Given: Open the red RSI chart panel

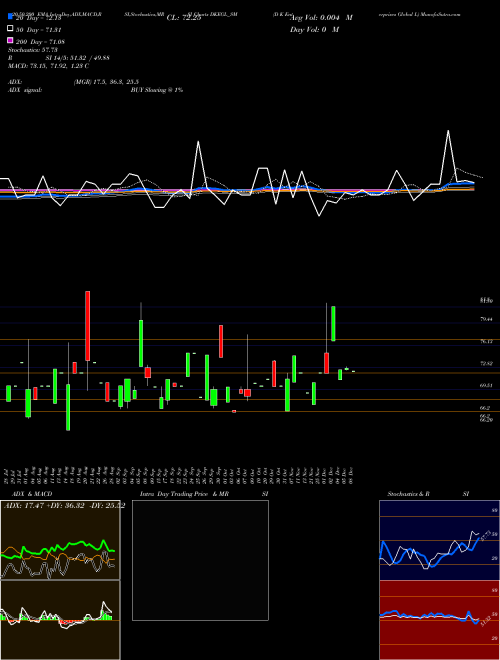Looking at the screenshot, I should pyautogui.click(x=439, y=620).
